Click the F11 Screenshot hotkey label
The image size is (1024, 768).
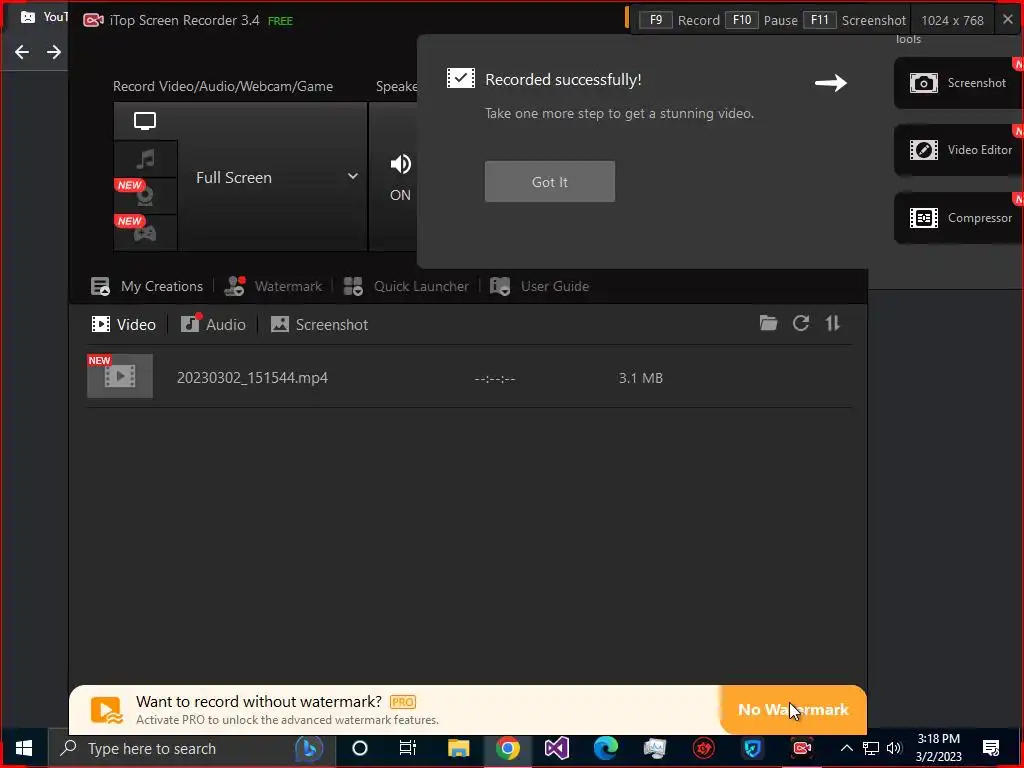click(854, 20)
